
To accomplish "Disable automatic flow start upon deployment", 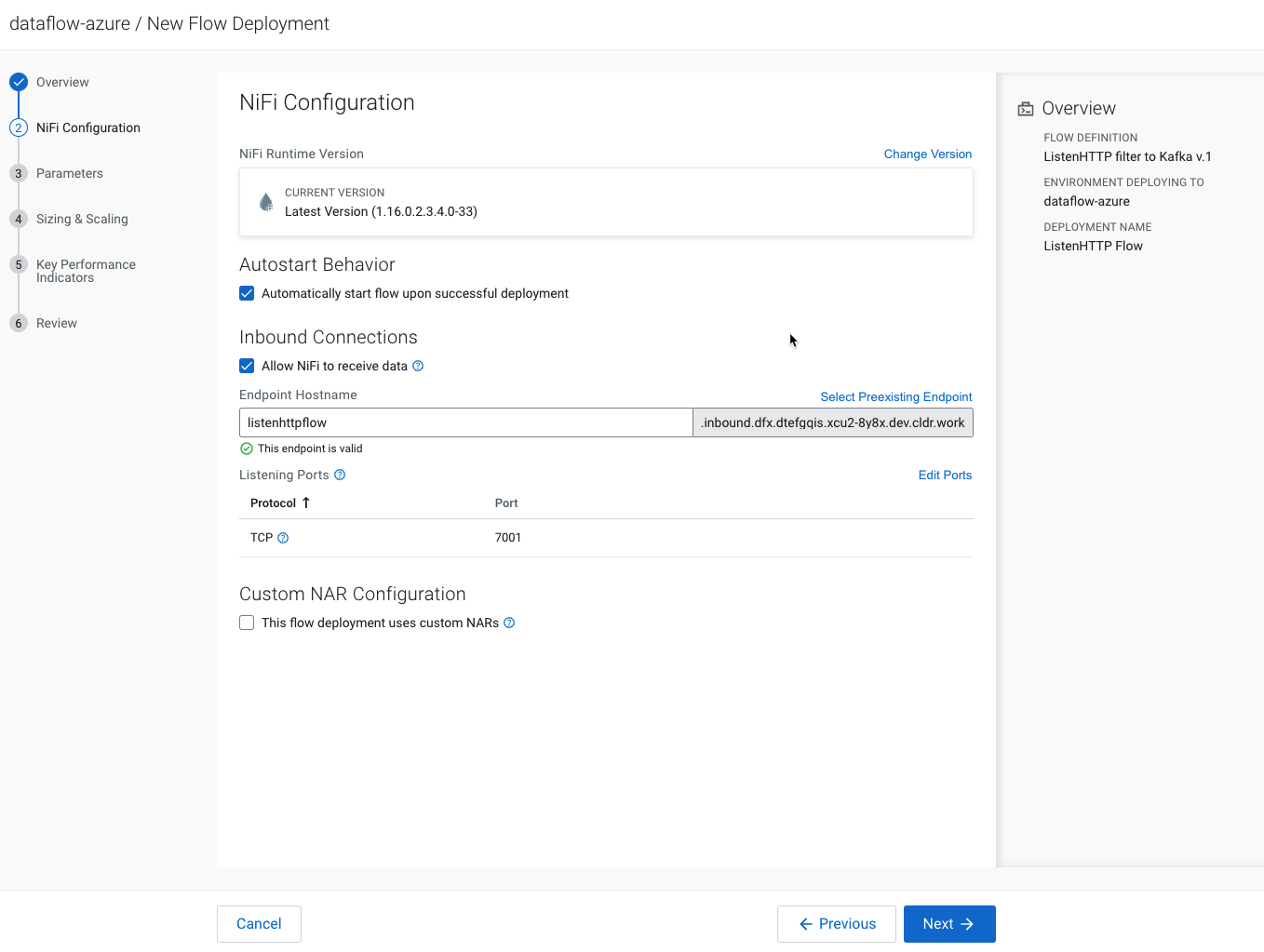I will point(247,293).
